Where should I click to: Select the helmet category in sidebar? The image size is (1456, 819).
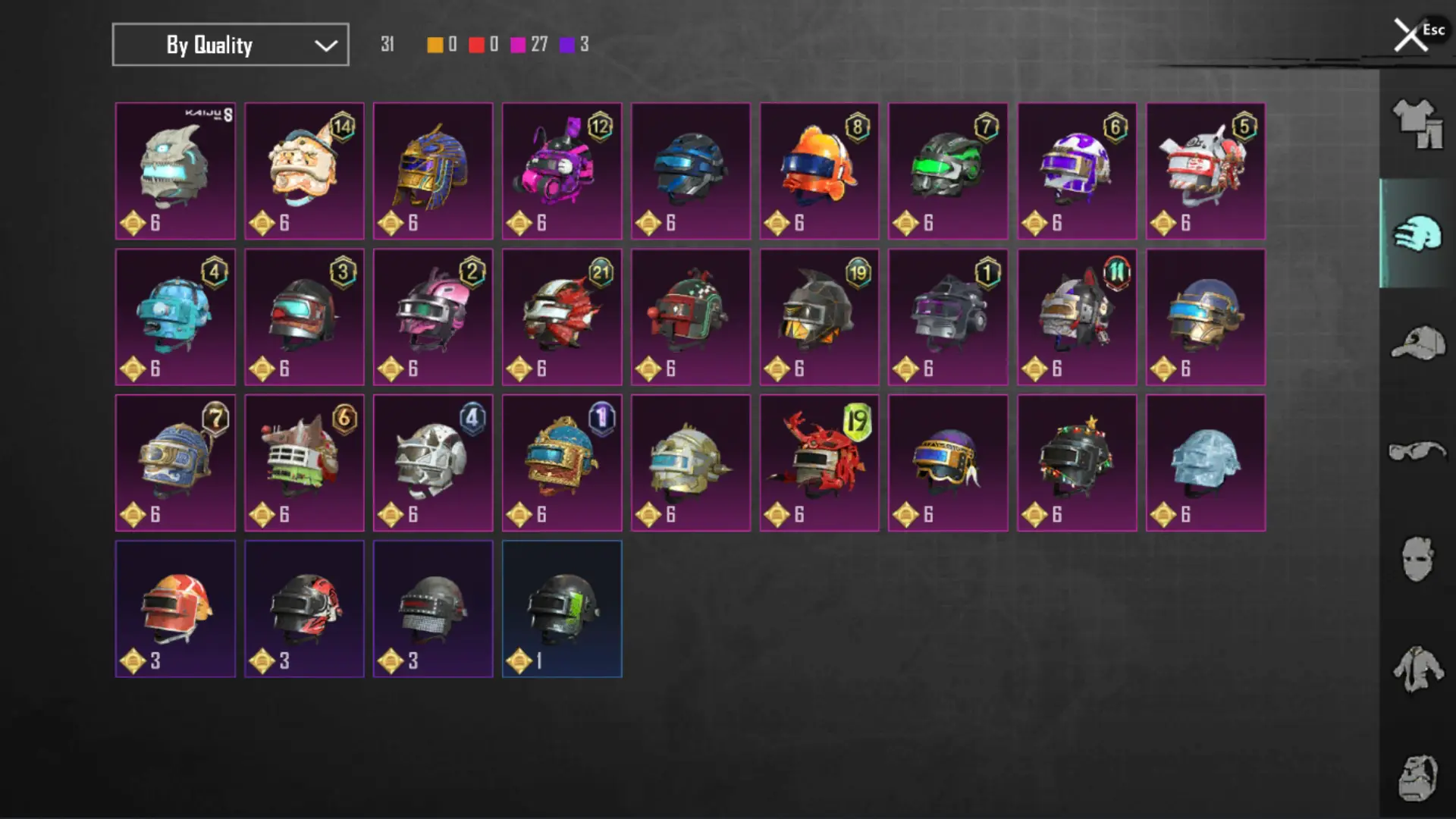point(1417,234)
